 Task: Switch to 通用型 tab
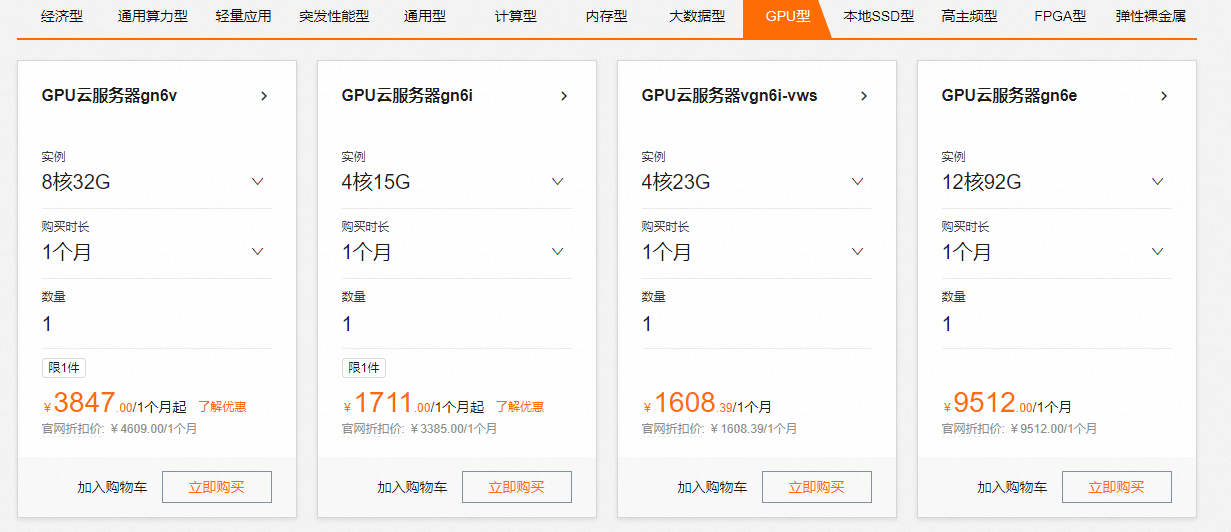pos(425,17)
